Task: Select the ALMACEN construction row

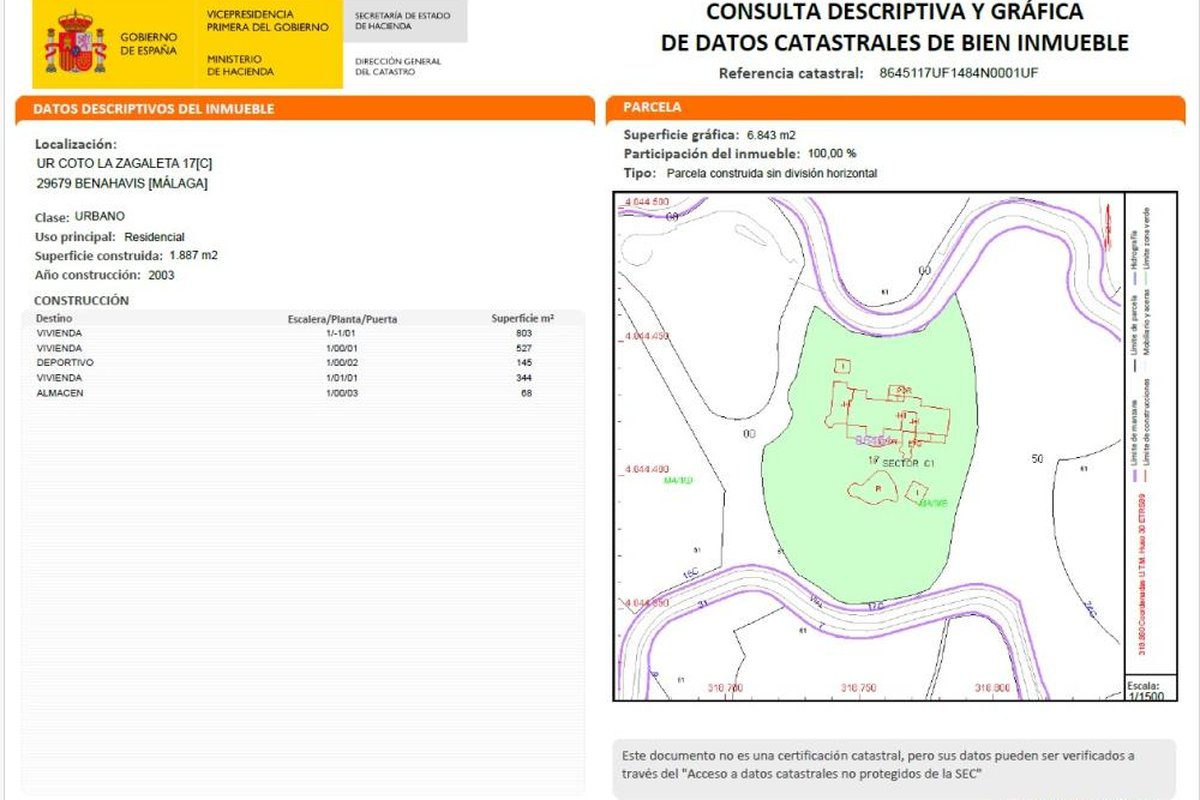Action: (290, 393)
